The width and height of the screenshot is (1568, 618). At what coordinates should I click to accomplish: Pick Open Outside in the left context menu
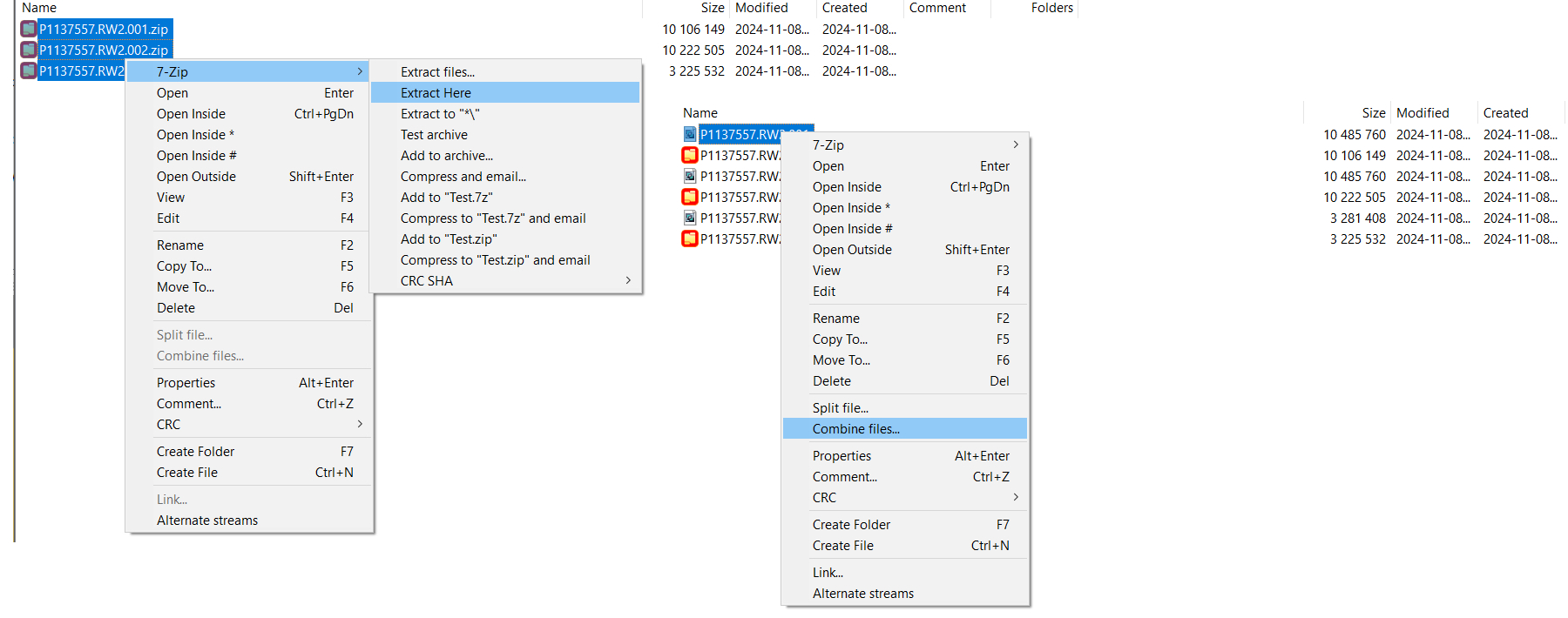(x=249, y=176)
